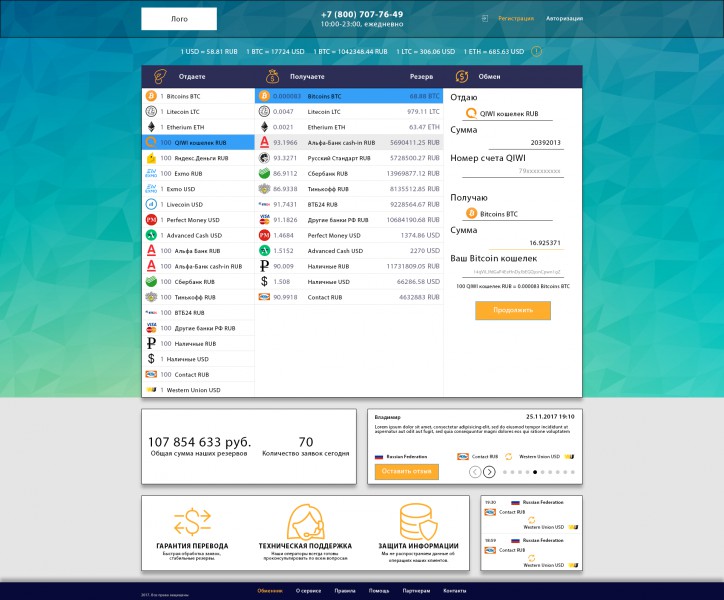The height and width of the screenshot is (600, 724).
Task: Click the info icon after exchange rates
Action: tap(536, 51)
